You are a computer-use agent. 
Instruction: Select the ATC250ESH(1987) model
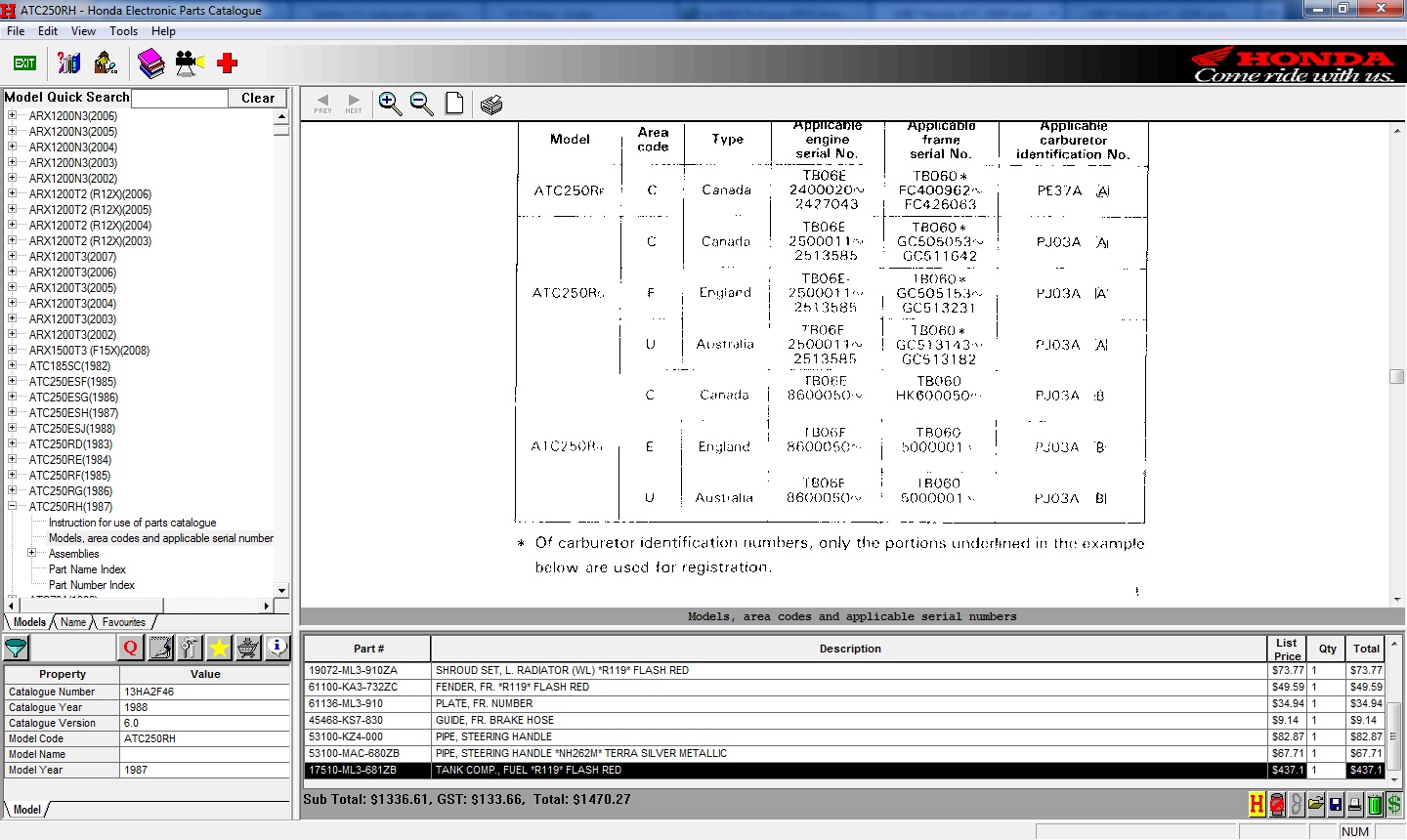[x=72, y=412]
